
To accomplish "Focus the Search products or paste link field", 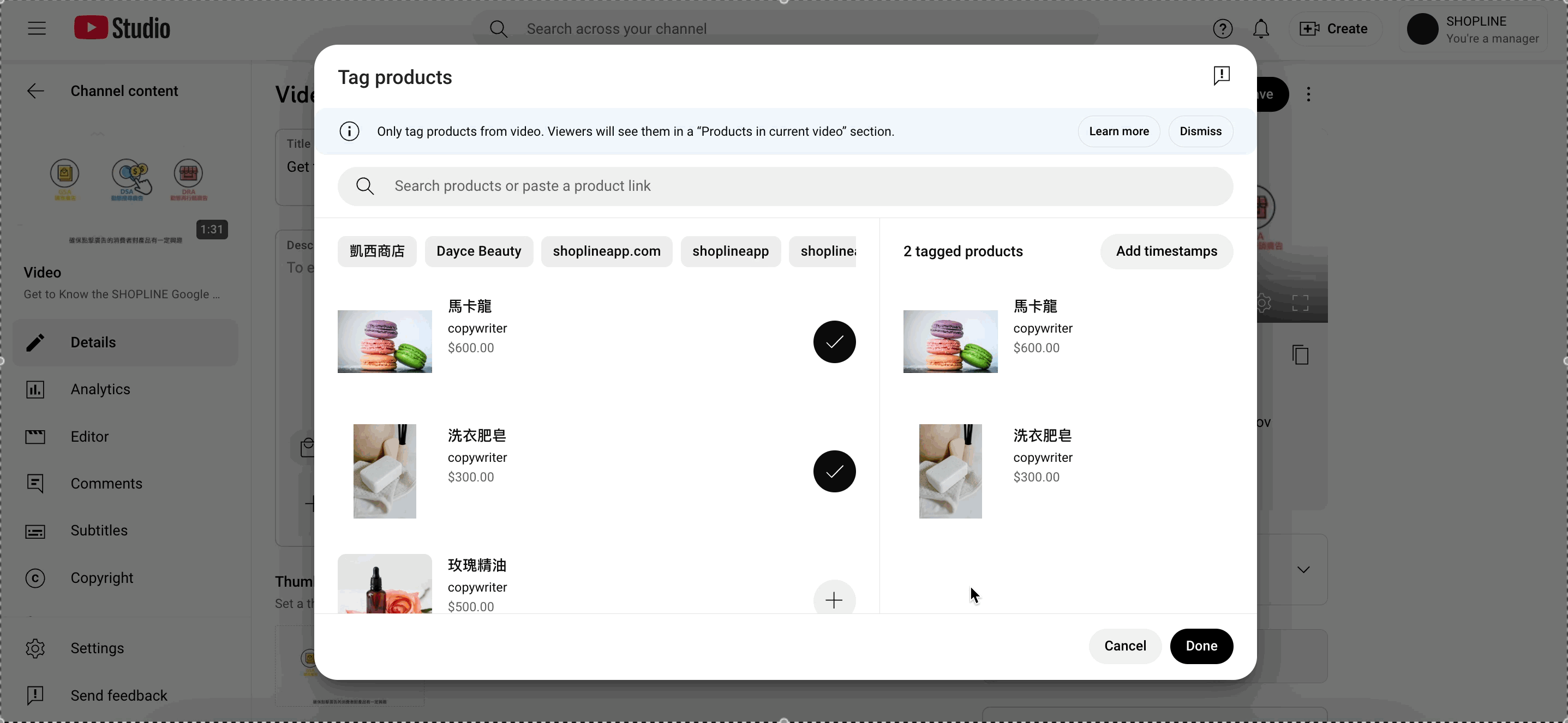I will click(785, 186).
